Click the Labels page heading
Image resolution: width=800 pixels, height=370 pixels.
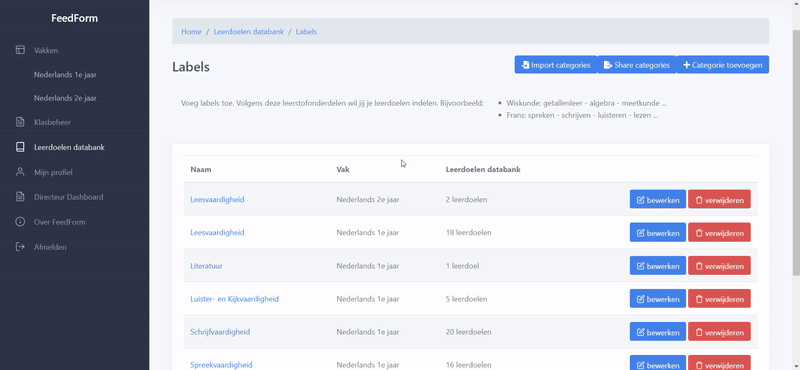(191, 67)
